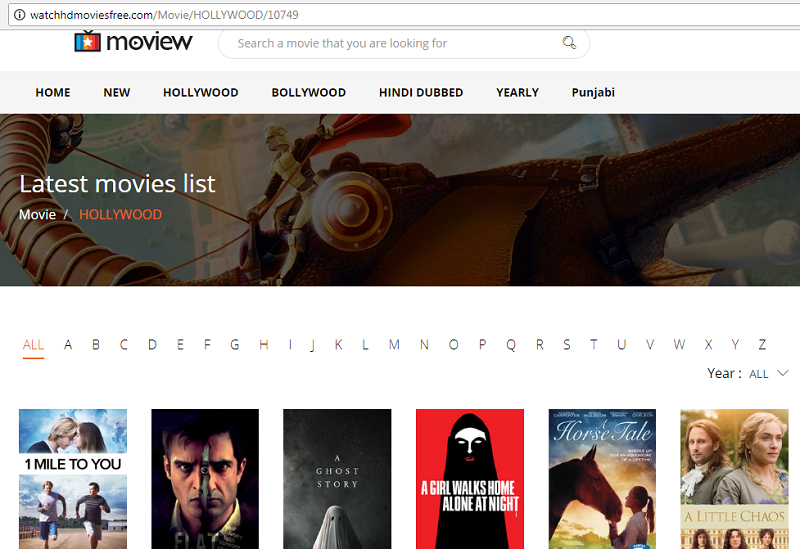Open the A Ghost Story poster

[x=337, y=479]
